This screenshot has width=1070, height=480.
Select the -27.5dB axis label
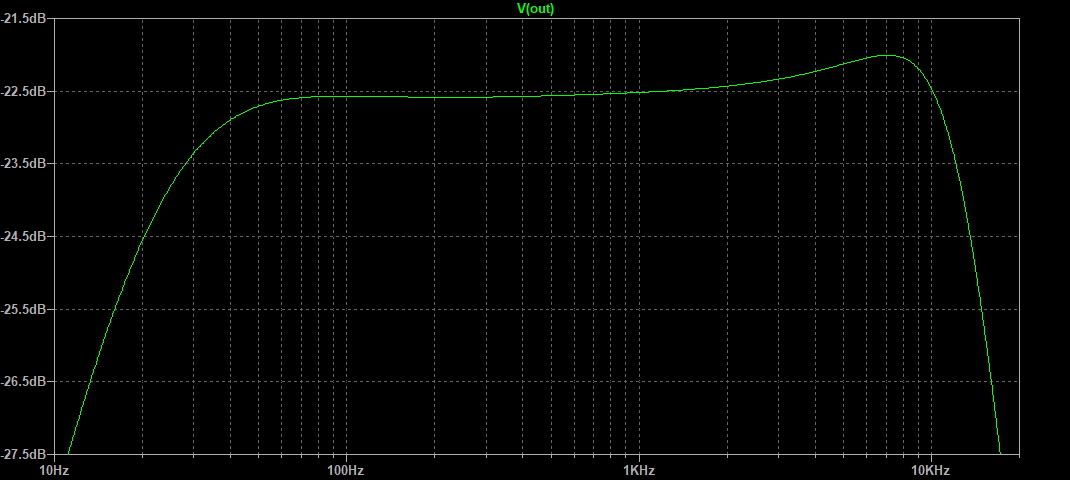[x=24, y=454]
